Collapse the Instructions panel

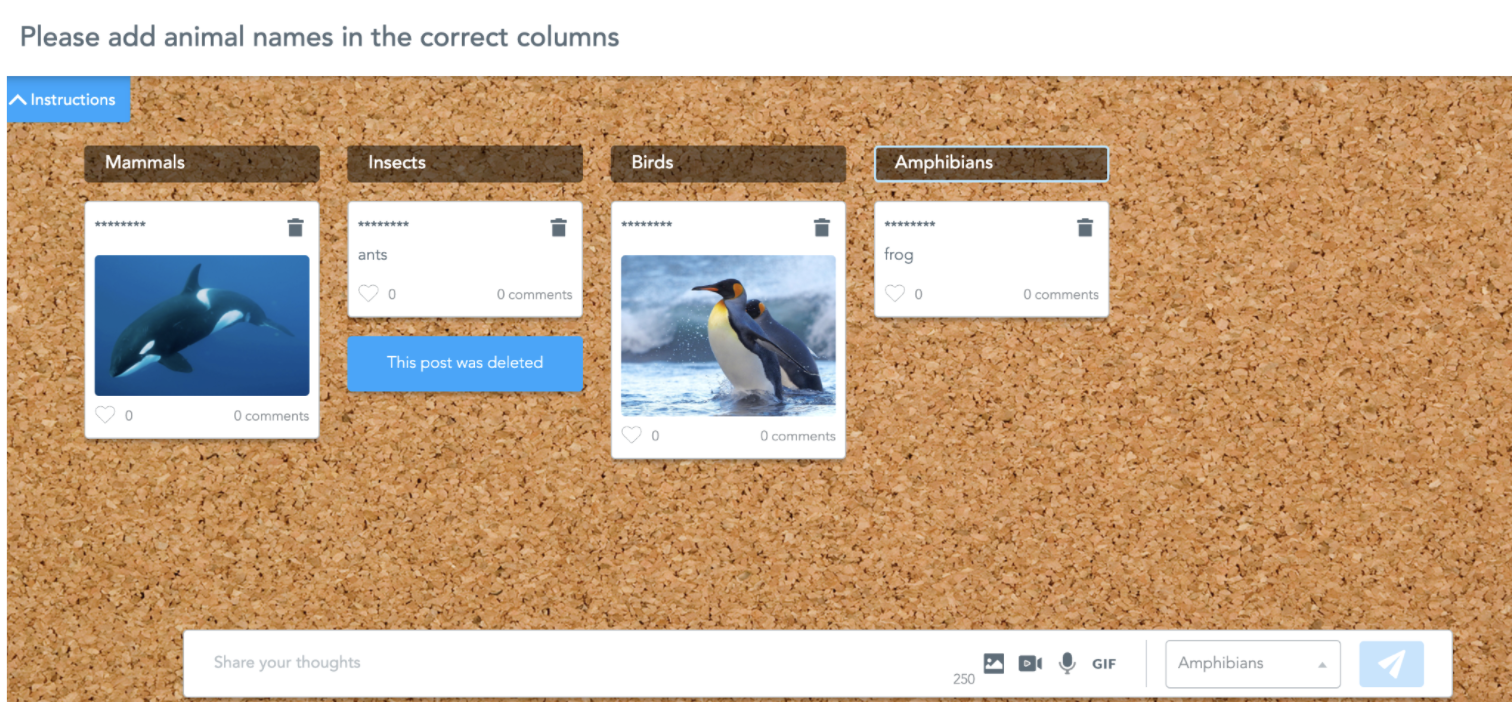click(x=68, y=100)
